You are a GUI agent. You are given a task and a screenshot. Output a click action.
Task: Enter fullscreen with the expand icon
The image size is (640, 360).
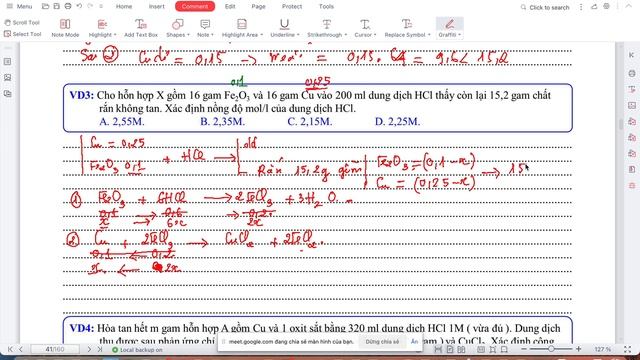tap(627, 349)
